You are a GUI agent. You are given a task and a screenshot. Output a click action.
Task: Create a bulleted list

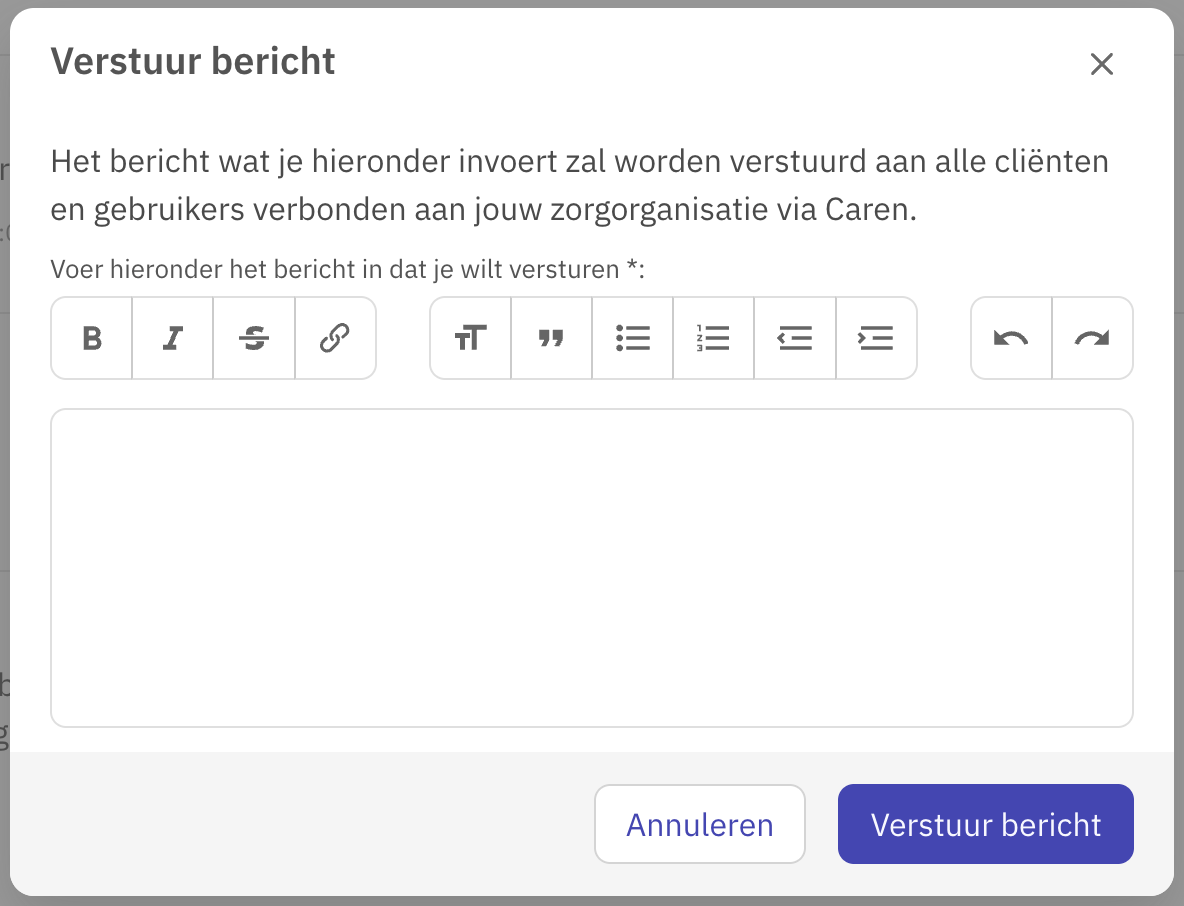(x=632, y=338)
